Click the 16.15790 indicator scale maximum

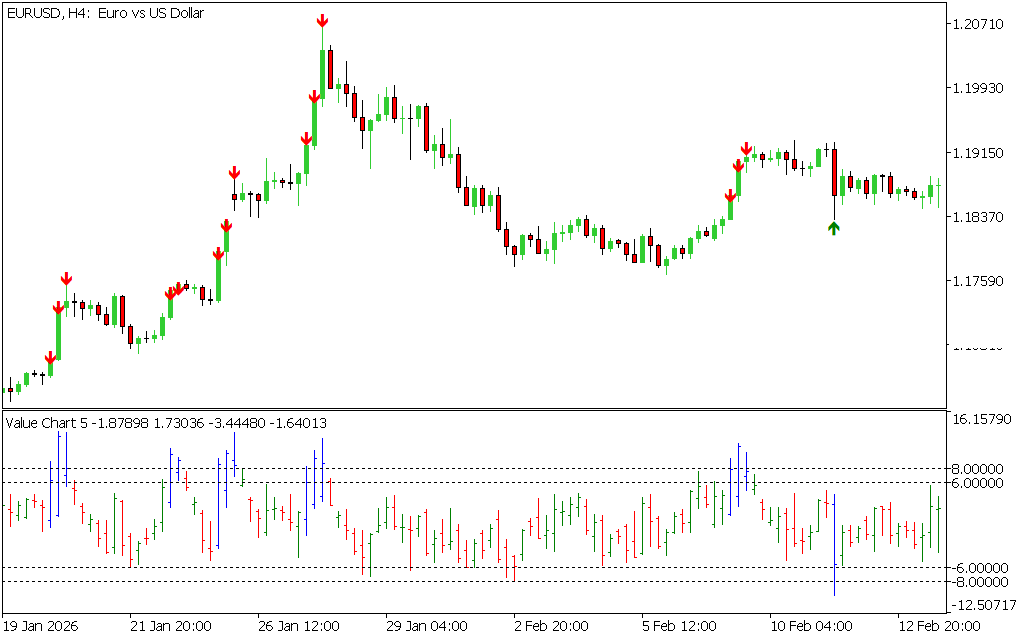pyautogui.click(x=983, y=420)
